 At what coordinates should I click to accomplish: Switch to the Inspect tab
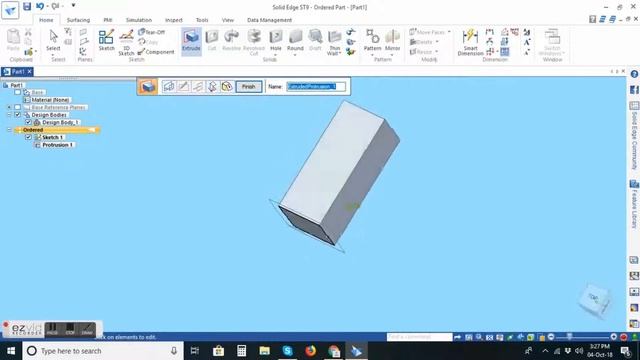pyautogui.click(x=173, y=20)
